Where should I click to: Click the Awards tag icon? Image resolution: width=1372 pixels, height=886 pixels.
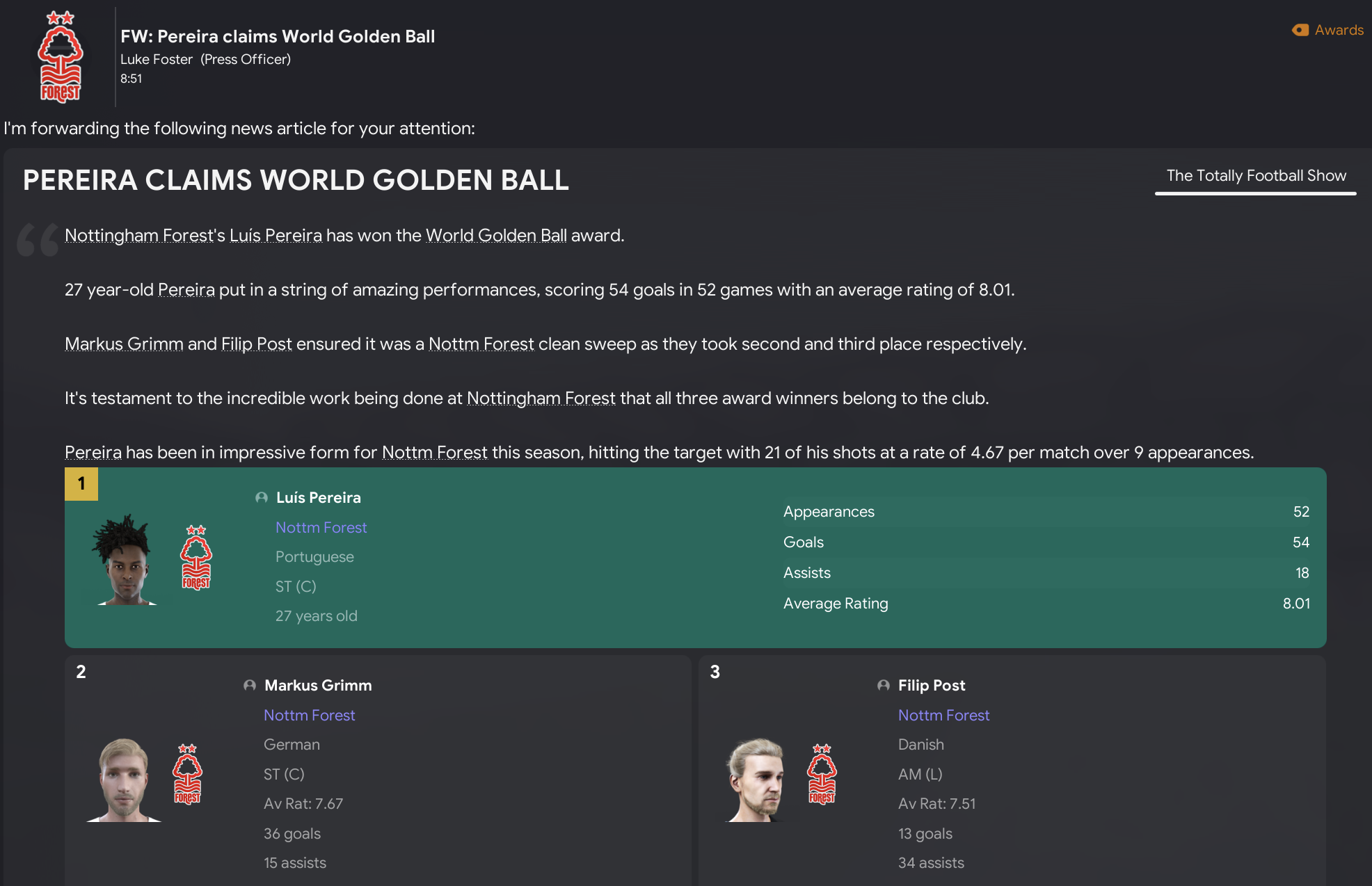point(1300,30)
